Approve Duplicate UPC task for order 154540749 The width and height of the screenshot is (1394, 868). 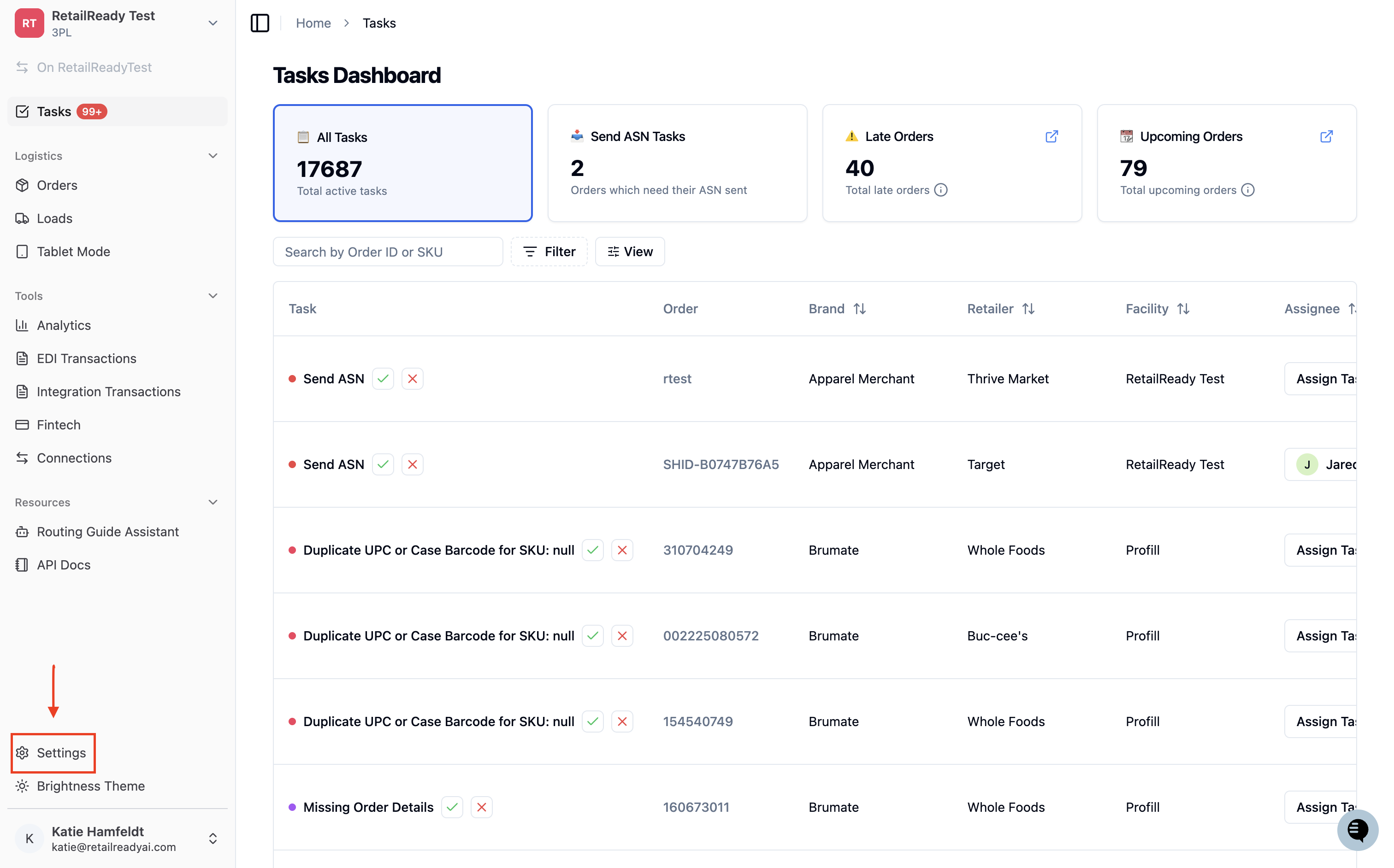tap(593, 721)
